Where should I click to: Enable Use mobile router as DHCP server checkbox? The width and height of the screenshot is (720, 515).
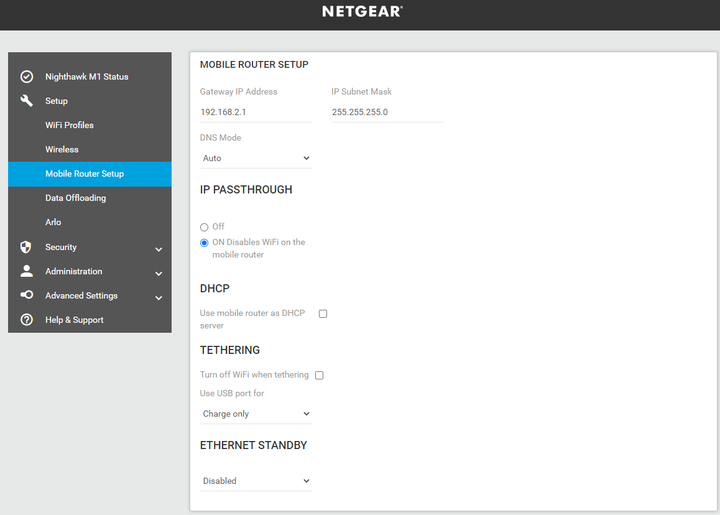tap(323, 314)
